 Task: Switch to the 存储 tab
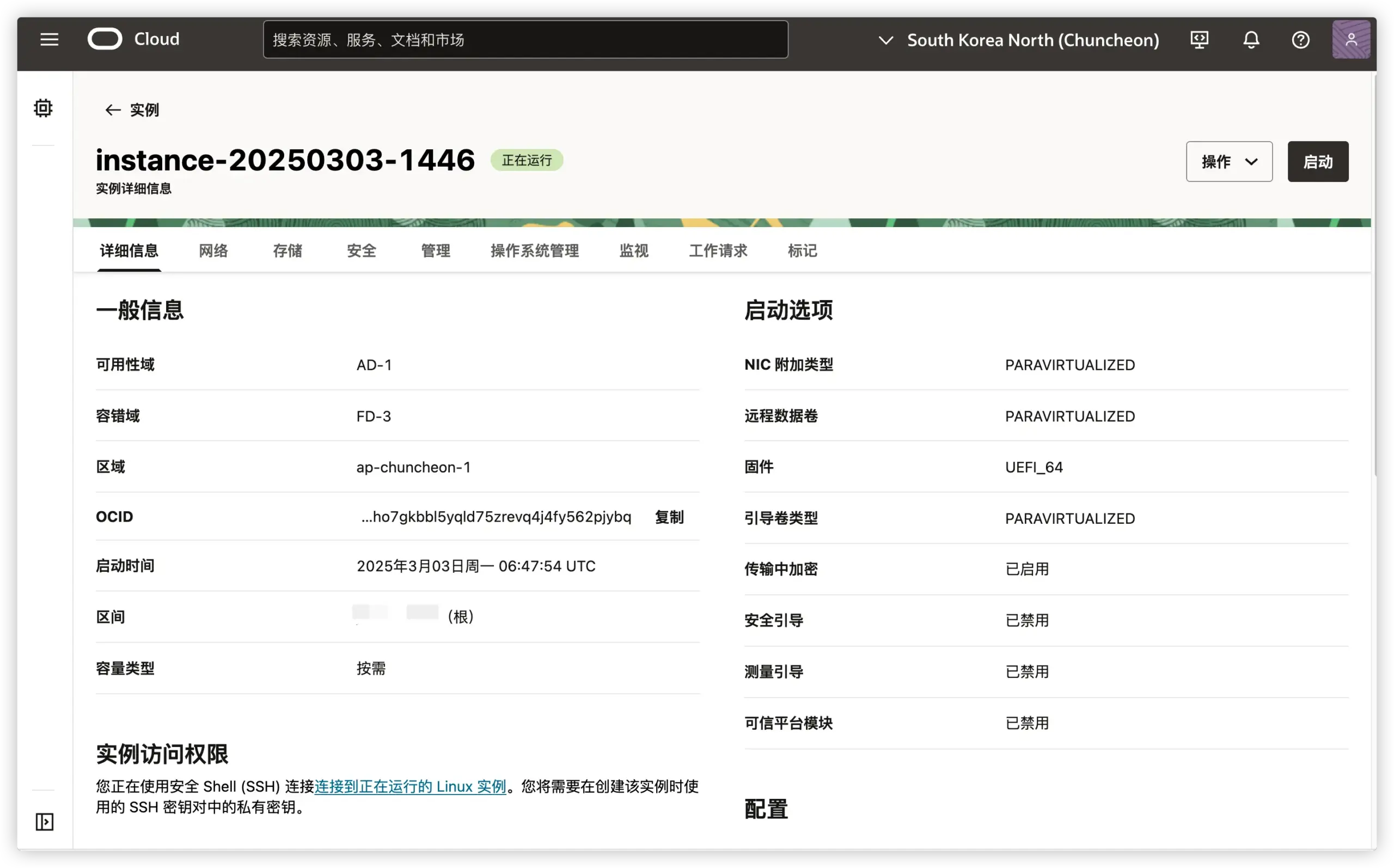point(287,251)
